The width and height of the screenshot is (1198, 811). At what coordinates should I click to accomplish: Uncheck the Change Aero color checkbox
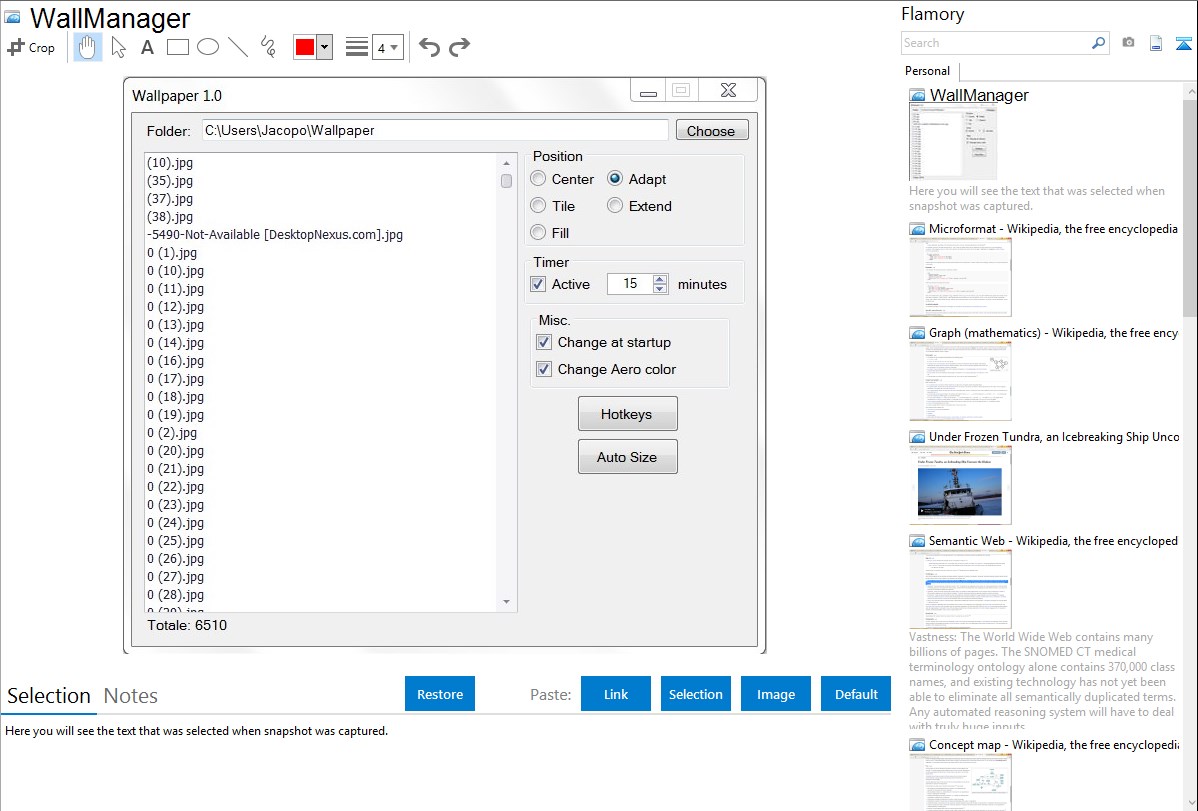click(544, 369)
